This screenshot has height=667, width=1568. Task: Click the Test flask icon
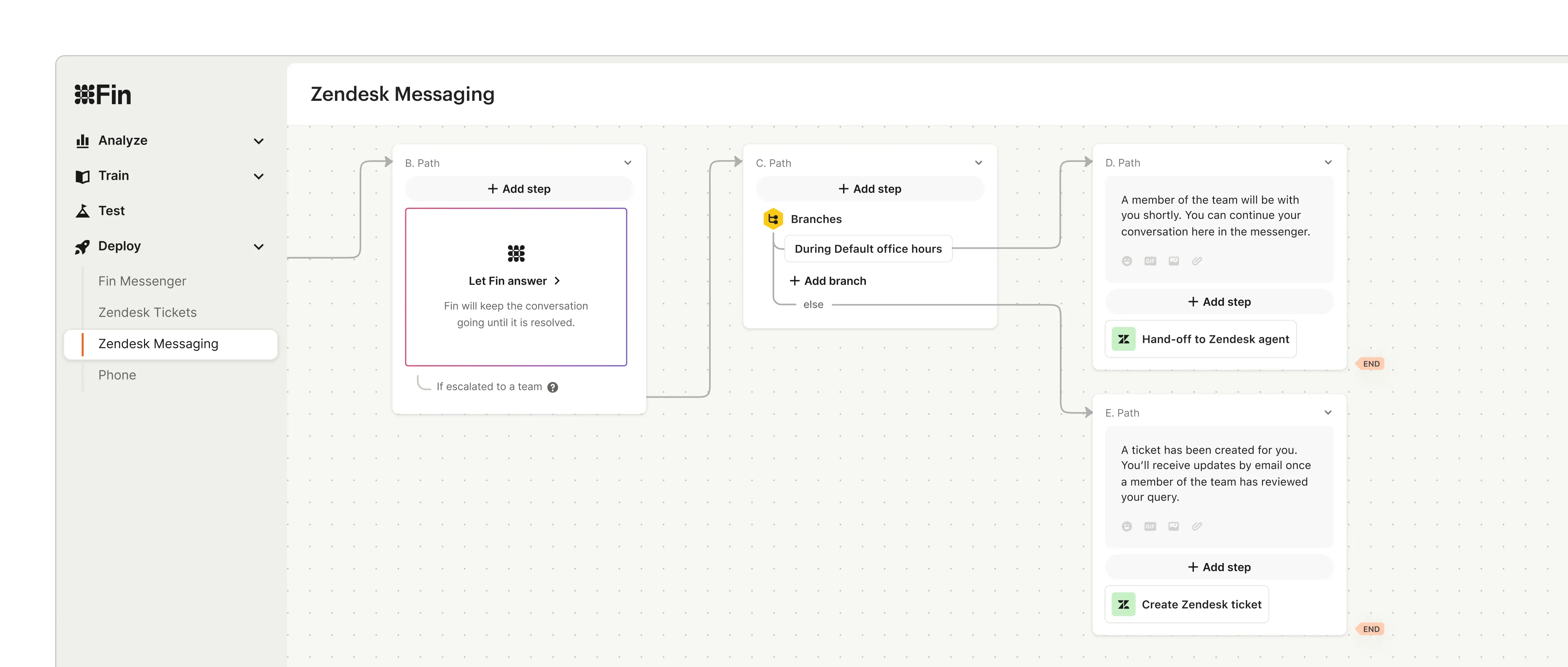coord(82,211)
